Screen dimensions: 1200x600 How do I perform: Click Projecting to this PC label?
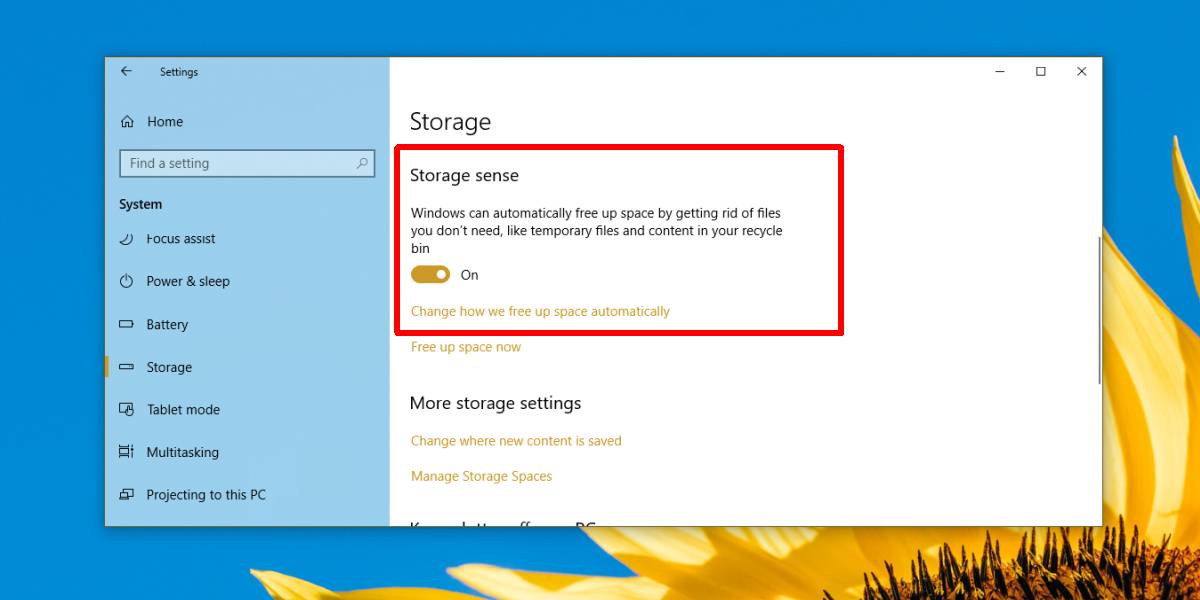tap(206, 495)
